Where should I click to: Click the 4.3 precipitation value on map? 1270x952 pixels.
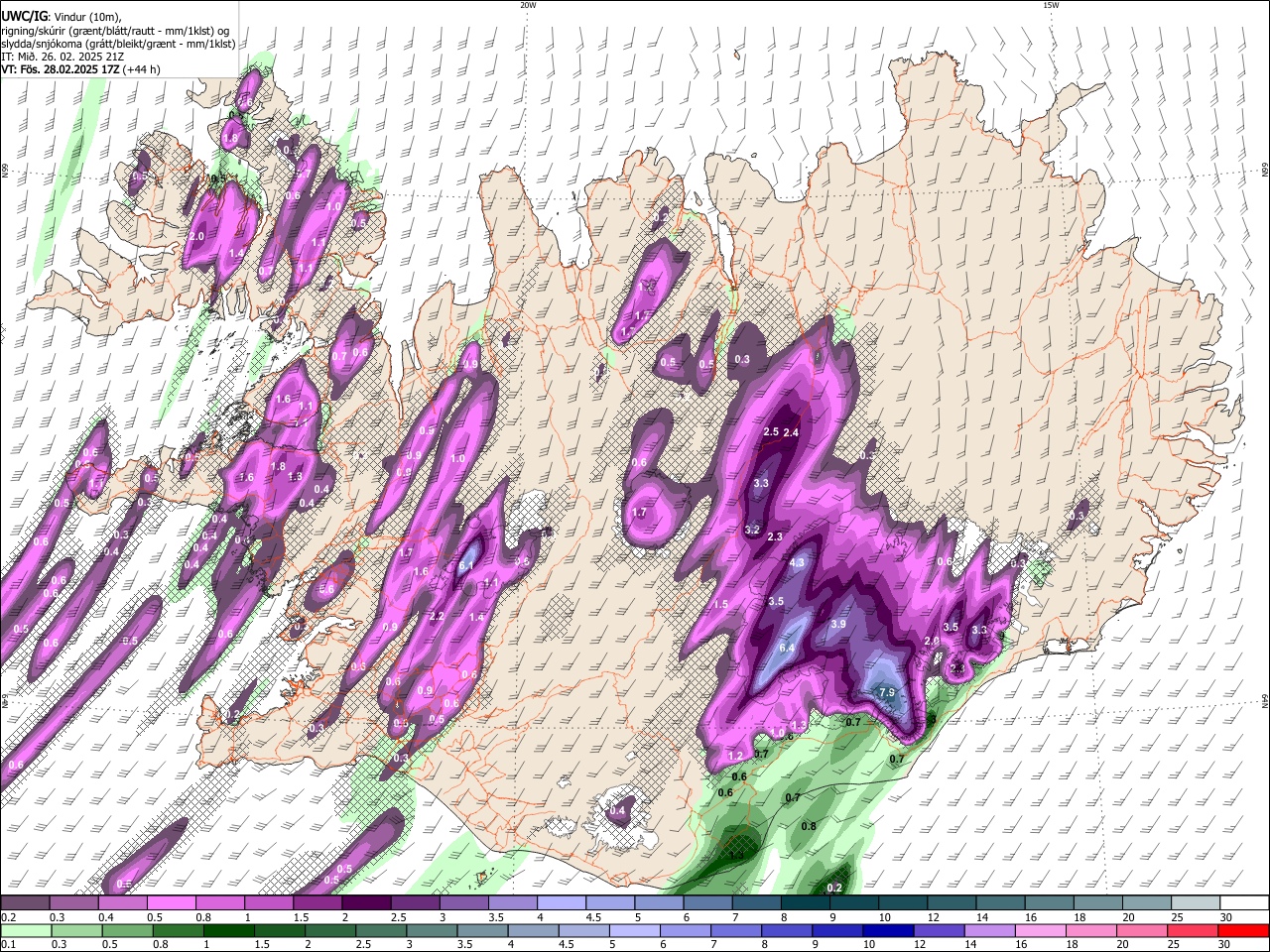pyautogui.click(x=797, y=562)
